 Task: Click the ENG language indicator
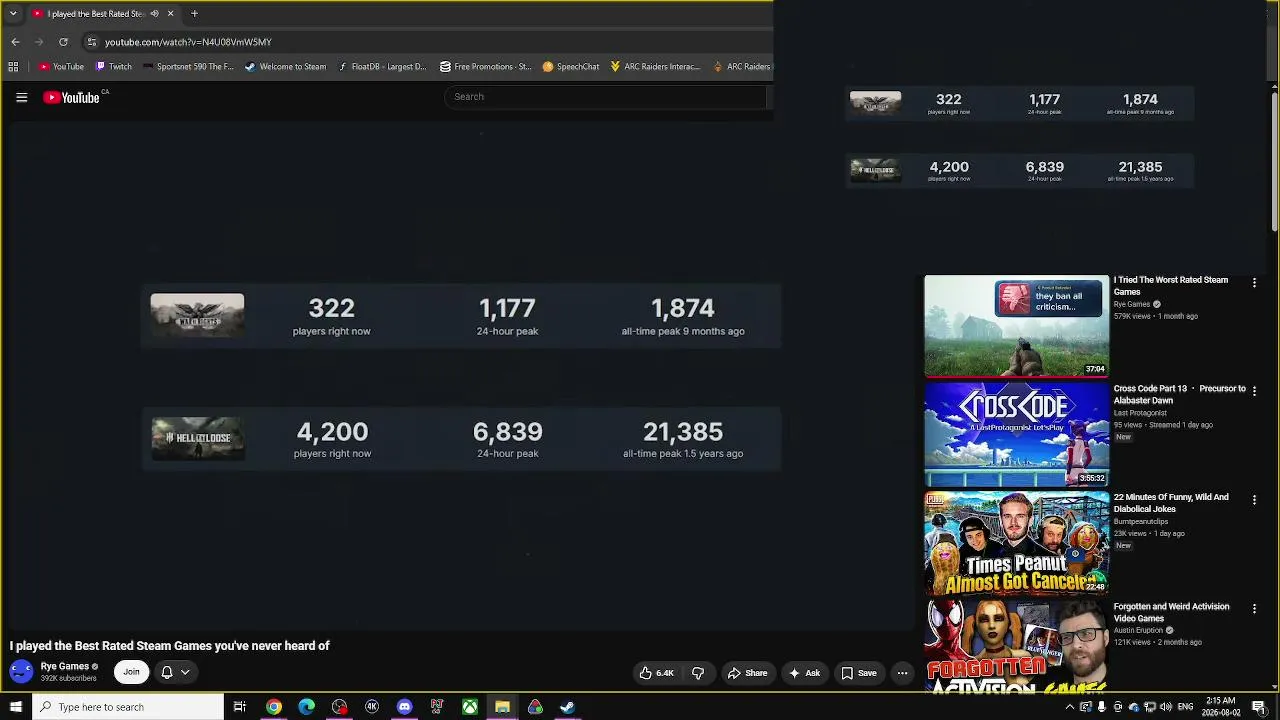click(1185, 707)
